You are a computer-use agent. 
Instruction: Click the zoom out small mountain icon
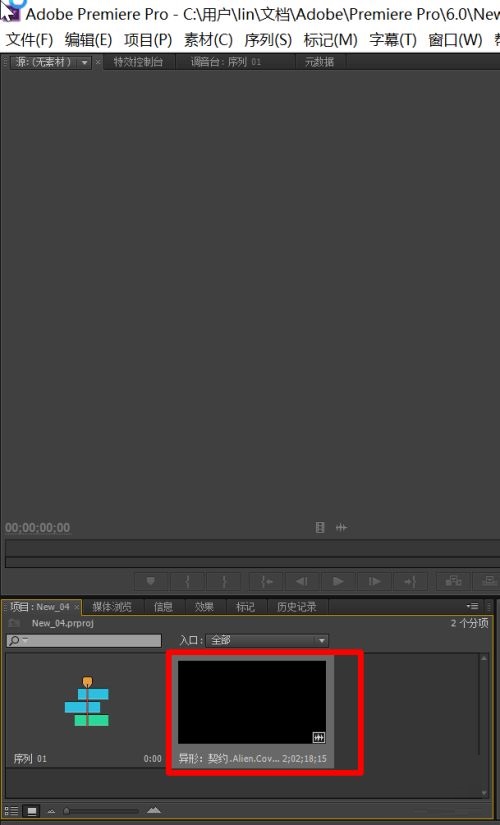(x=51, y=811)
